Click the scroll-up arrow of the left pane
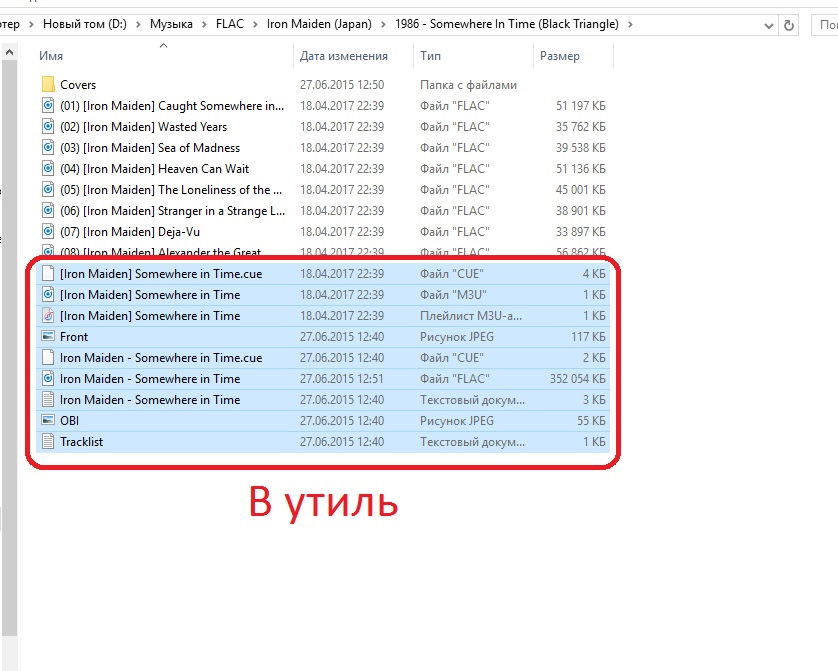This screenshot has width=838, height=671. tap(9, 52)
